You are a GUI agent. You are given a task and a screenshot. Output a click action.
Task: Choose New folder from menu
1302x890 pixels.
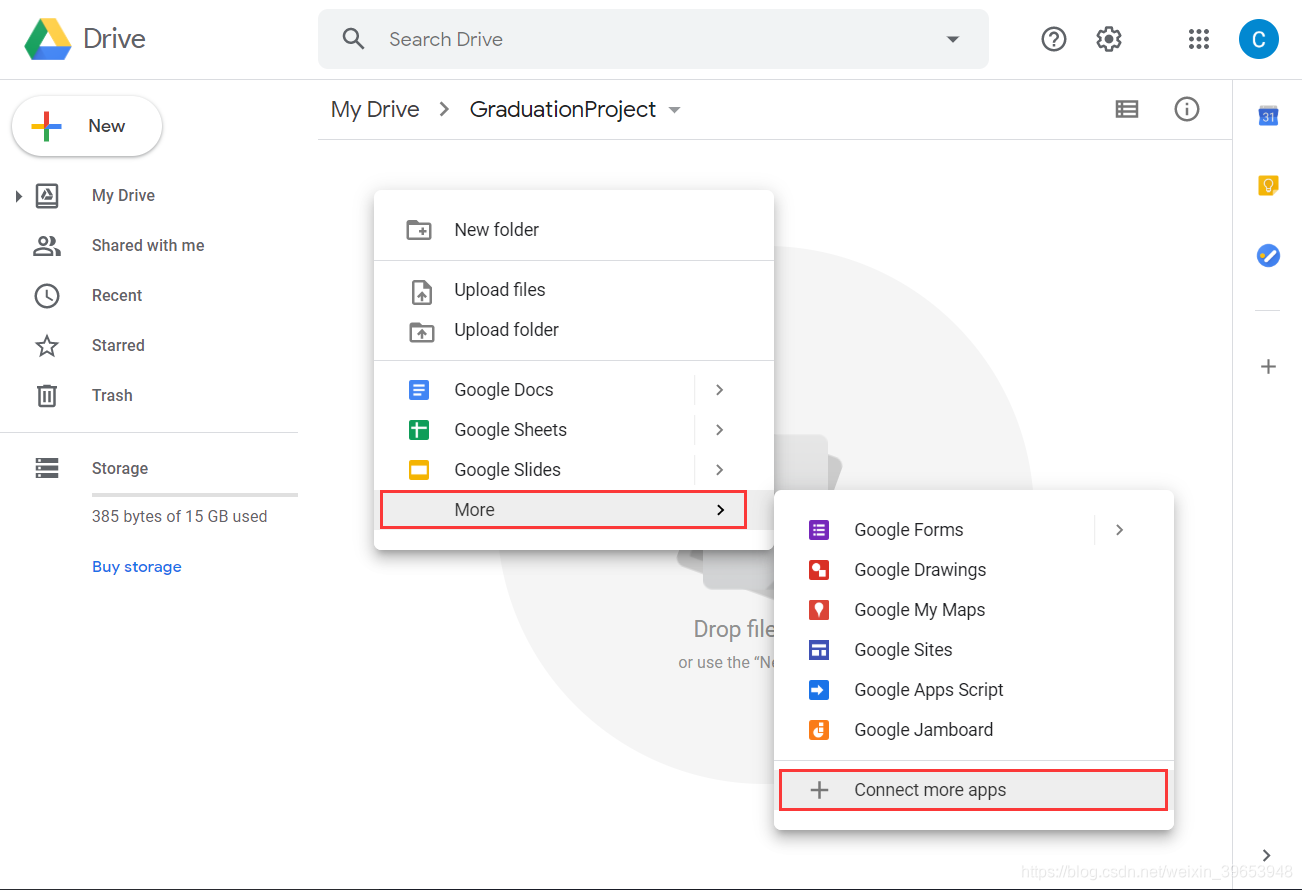[x=574, y=230]
